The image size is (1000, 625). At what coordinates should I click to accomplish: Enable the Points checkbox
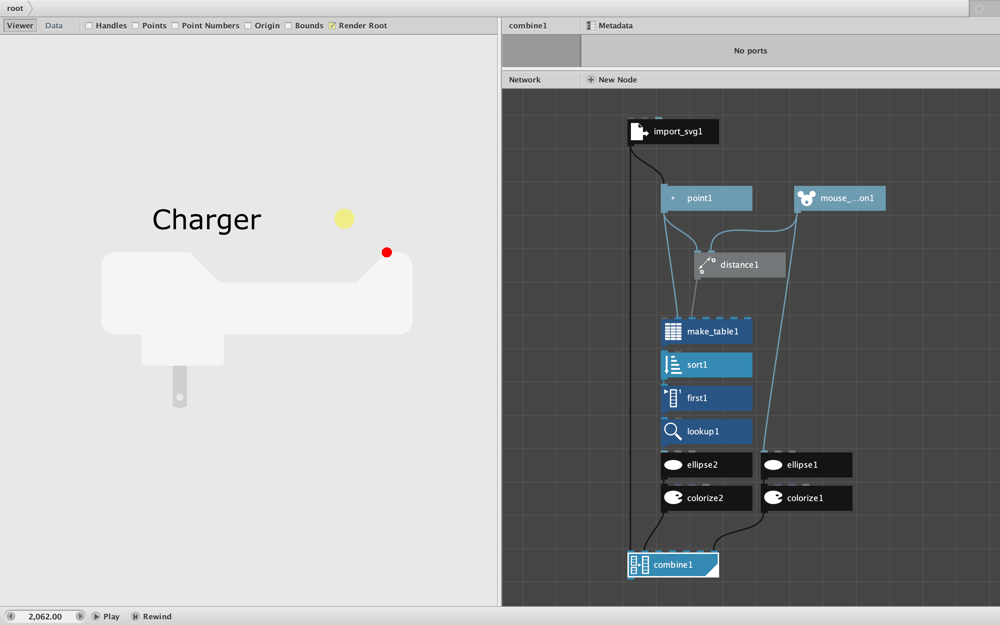tap(135, 26)
